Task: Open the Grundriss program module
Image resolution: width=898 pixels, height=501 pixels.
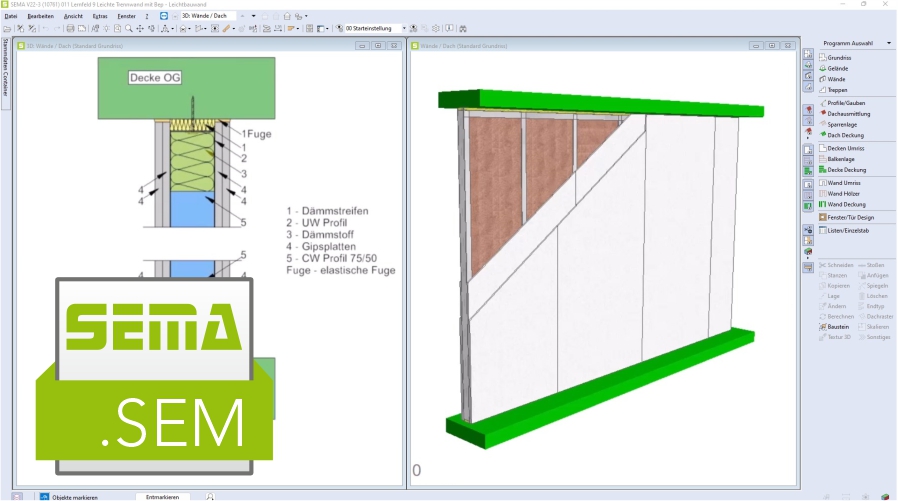Action: coord(840,57)
